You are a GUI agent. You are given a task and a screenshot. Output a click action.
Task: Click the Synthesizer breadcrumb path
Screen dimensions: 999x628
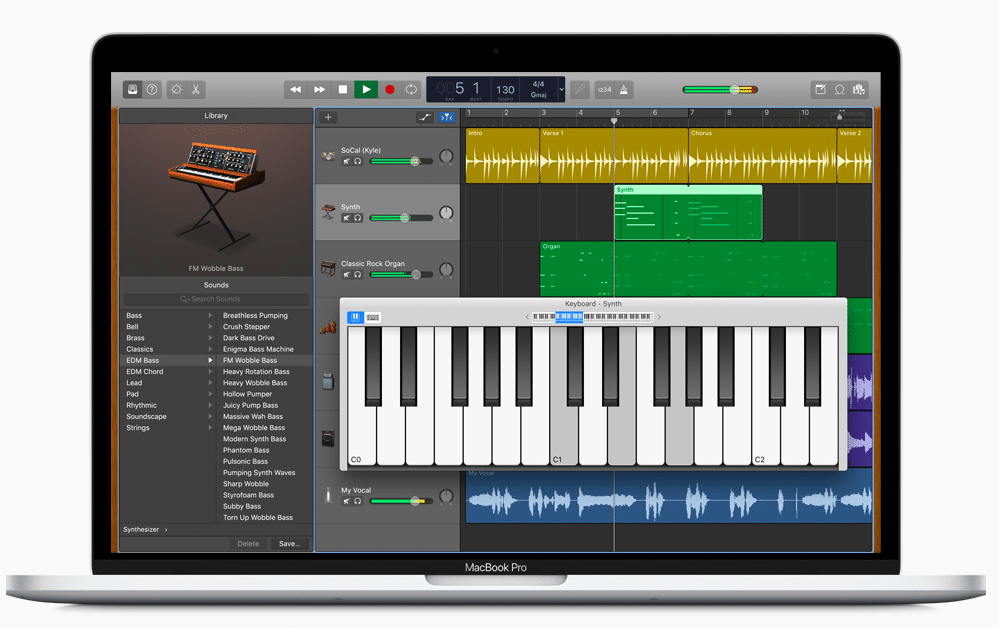[x=141, y=529]
